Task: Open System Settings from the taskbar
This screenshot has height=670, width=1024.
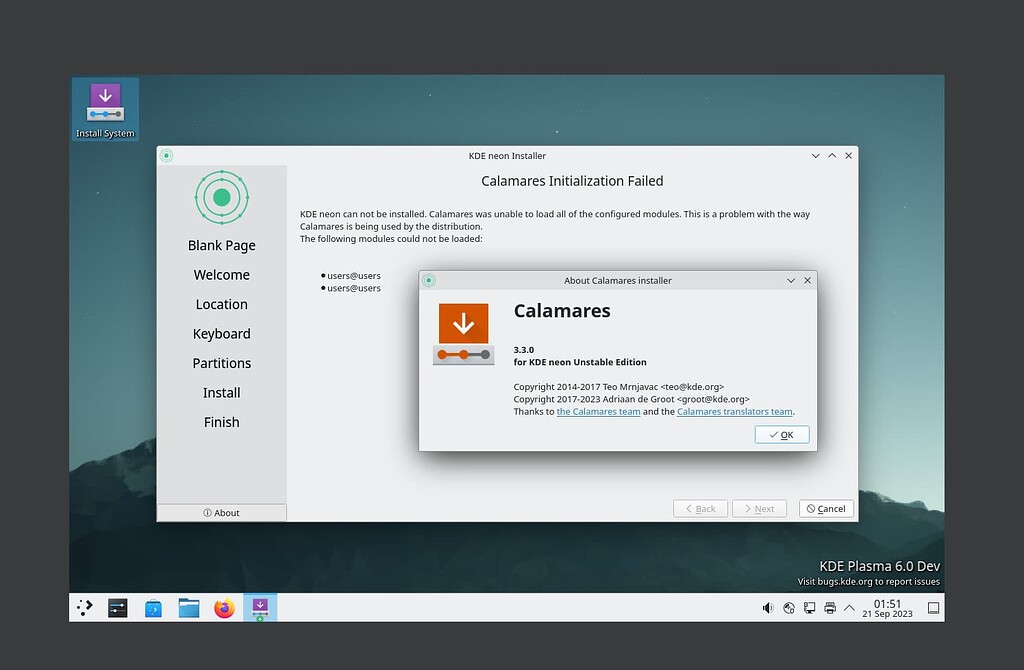Action: click(x=118, y=608)
